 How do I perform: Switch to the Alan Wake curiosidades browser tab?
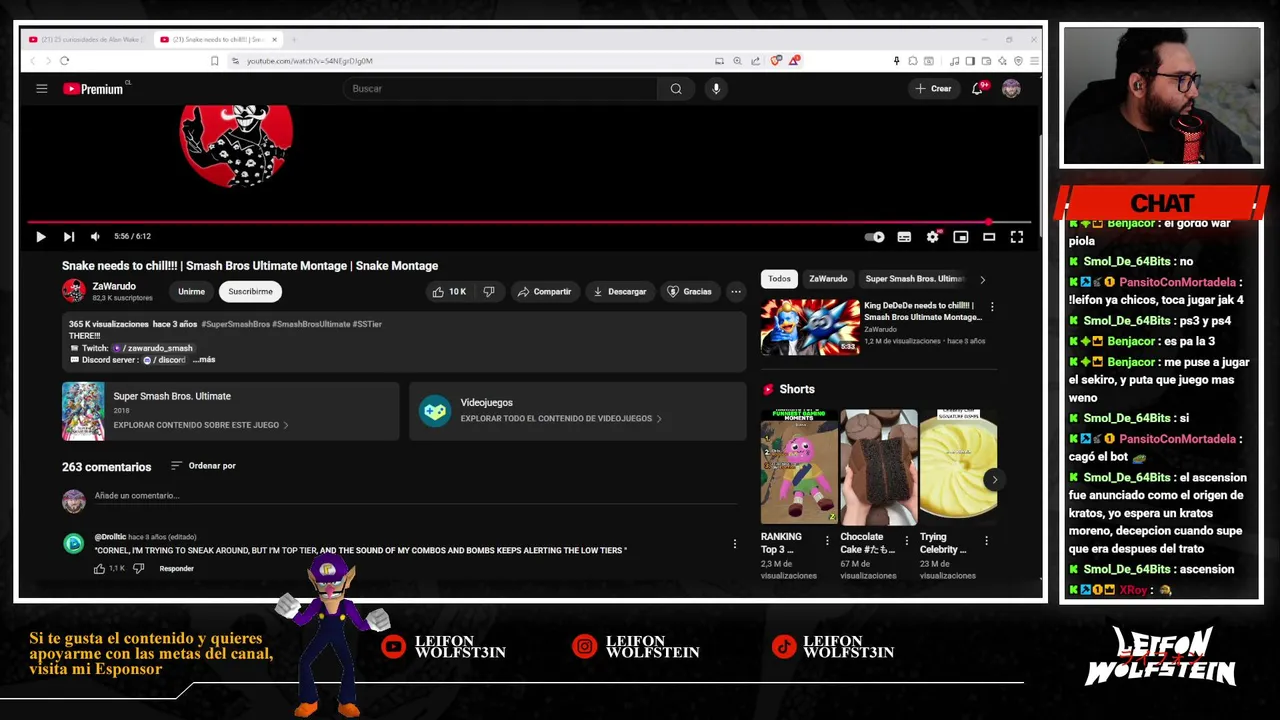(x=87, y=40)
